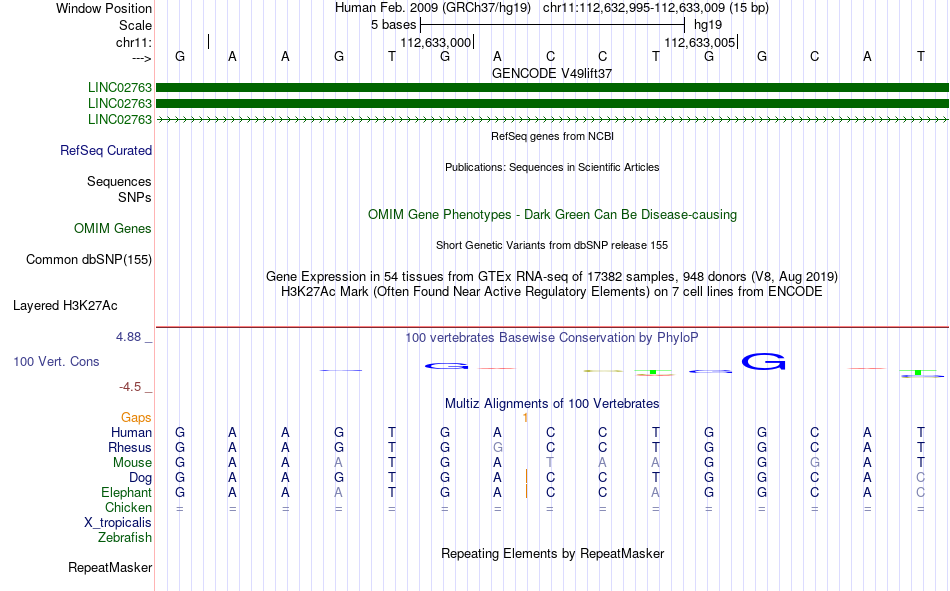Select the LINC02763 transcript with intron arrows
The height and width of the screenshot is (591, 950).
(x=553, y=119)
